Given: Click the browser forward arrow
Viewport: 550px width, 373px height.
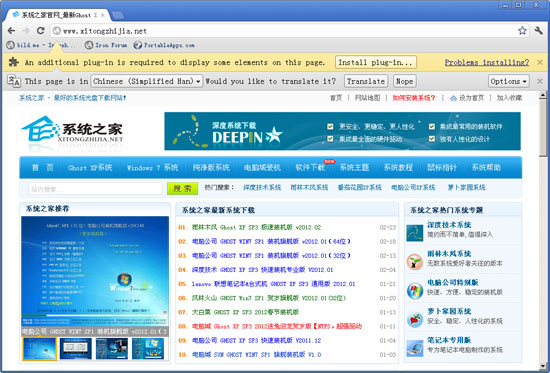Looking at the screenshot, I should click(26, 31).
